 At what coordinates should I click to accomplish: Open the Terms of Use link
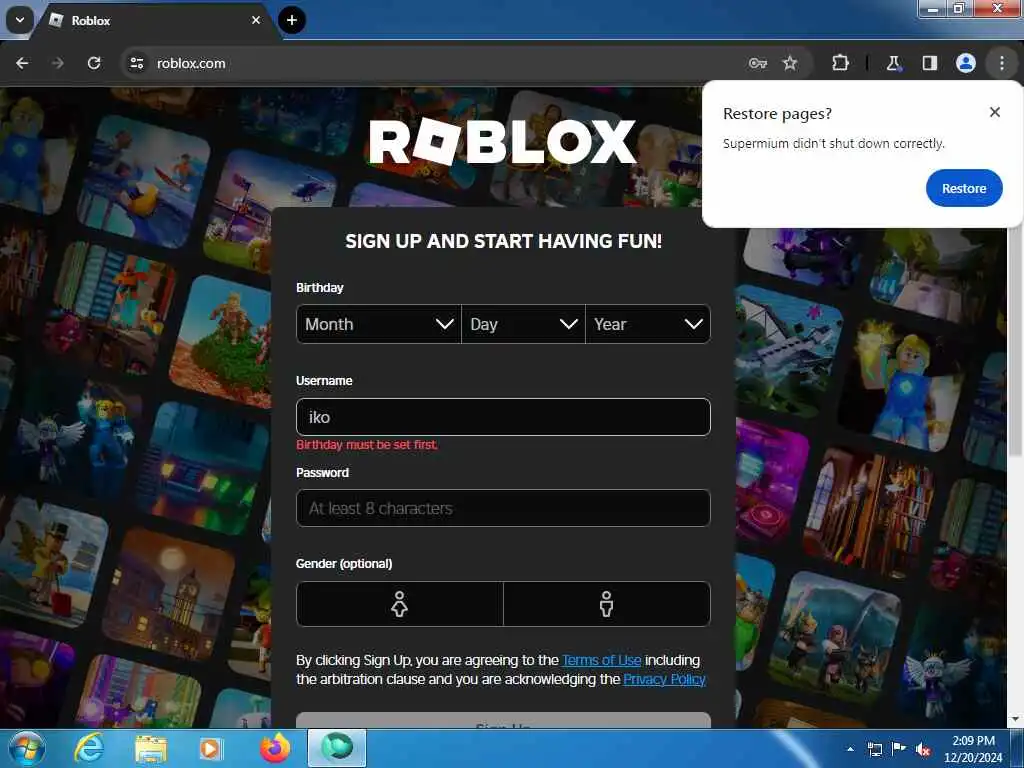tap(601, 660)
